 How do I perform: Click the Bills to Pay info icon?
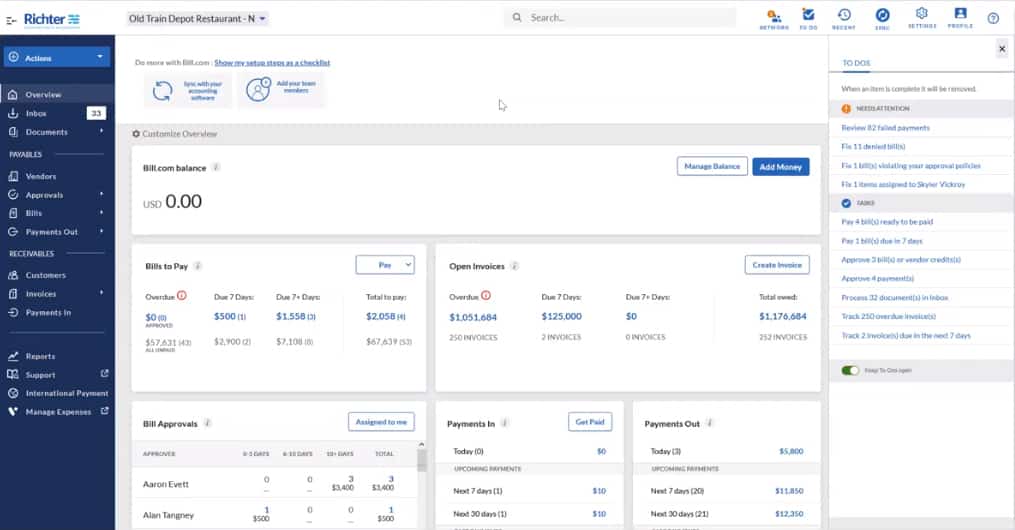pyautogui.click(x=198, y=266)
